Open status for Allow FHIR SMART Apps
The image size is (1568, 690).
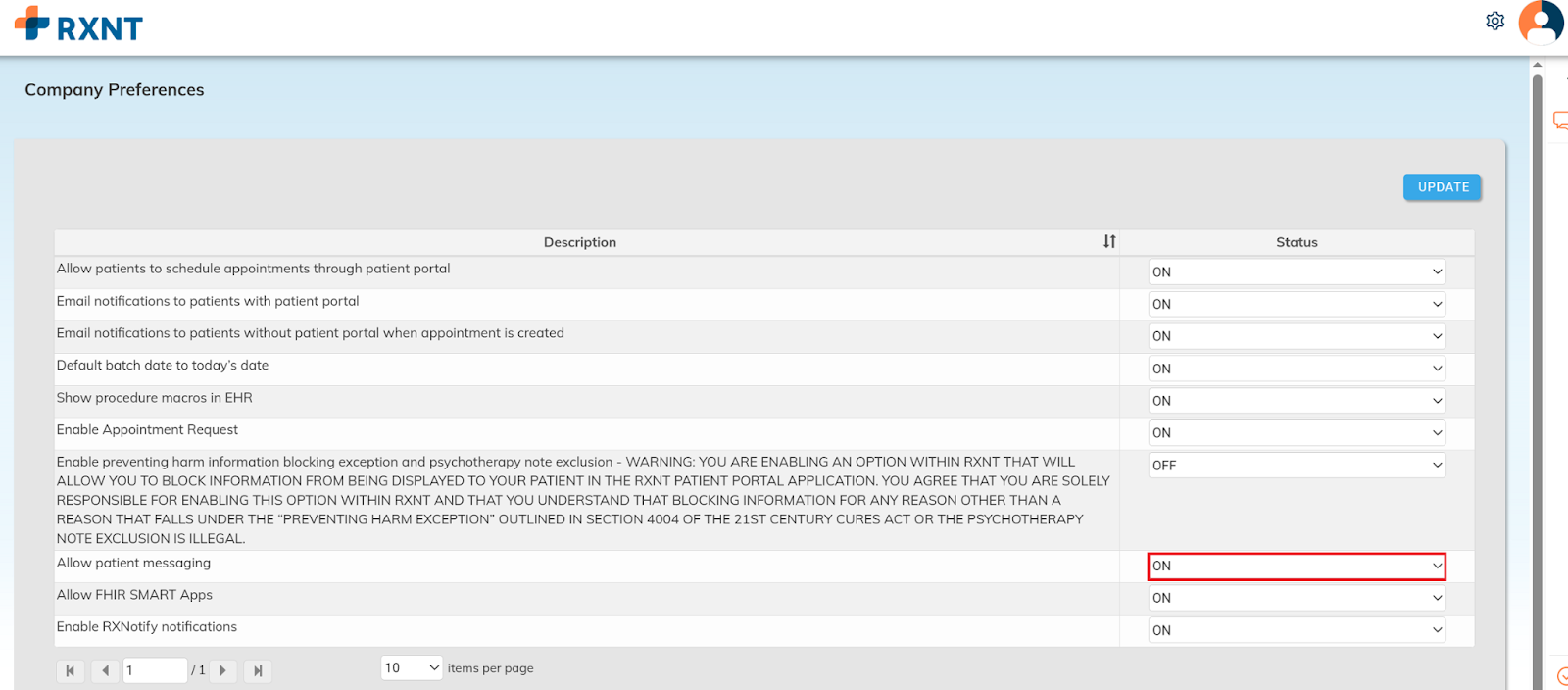click(1296, 598)
